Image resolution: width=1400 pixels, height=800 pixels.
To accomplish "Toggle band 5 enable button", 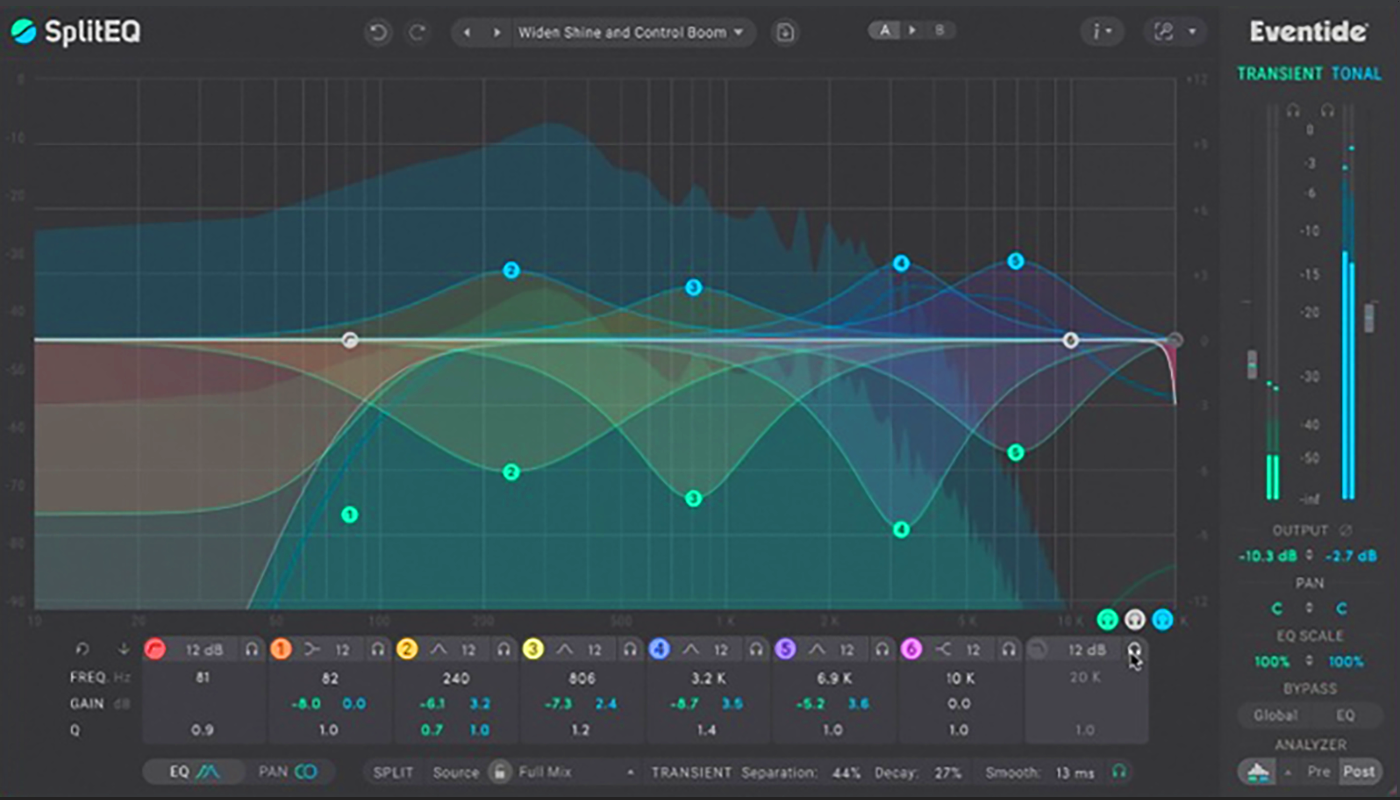I will click(785, 650).
